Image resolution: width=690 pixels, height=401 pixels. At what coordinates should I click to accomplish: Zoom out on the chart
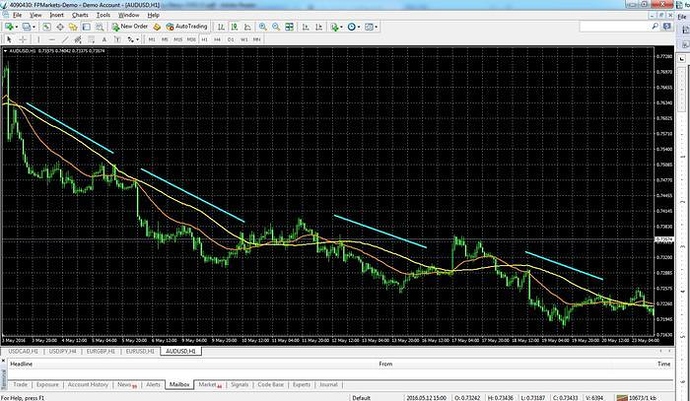(276, 27)
